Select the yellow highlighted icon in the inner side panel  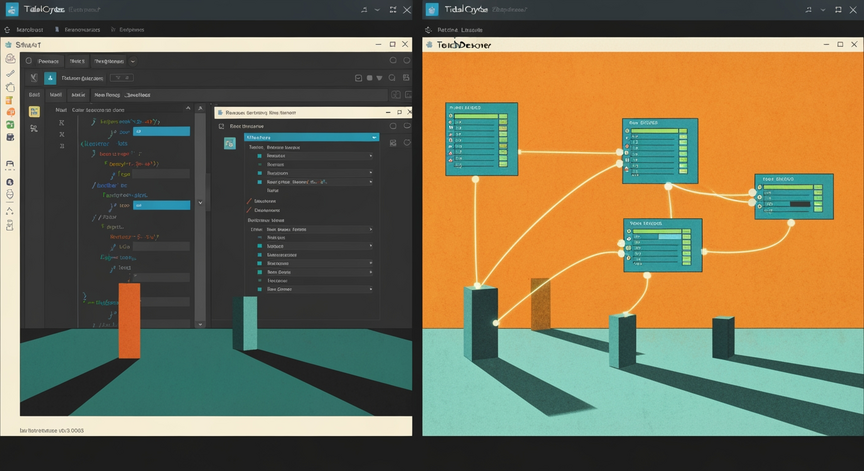[x=34, y=112]
